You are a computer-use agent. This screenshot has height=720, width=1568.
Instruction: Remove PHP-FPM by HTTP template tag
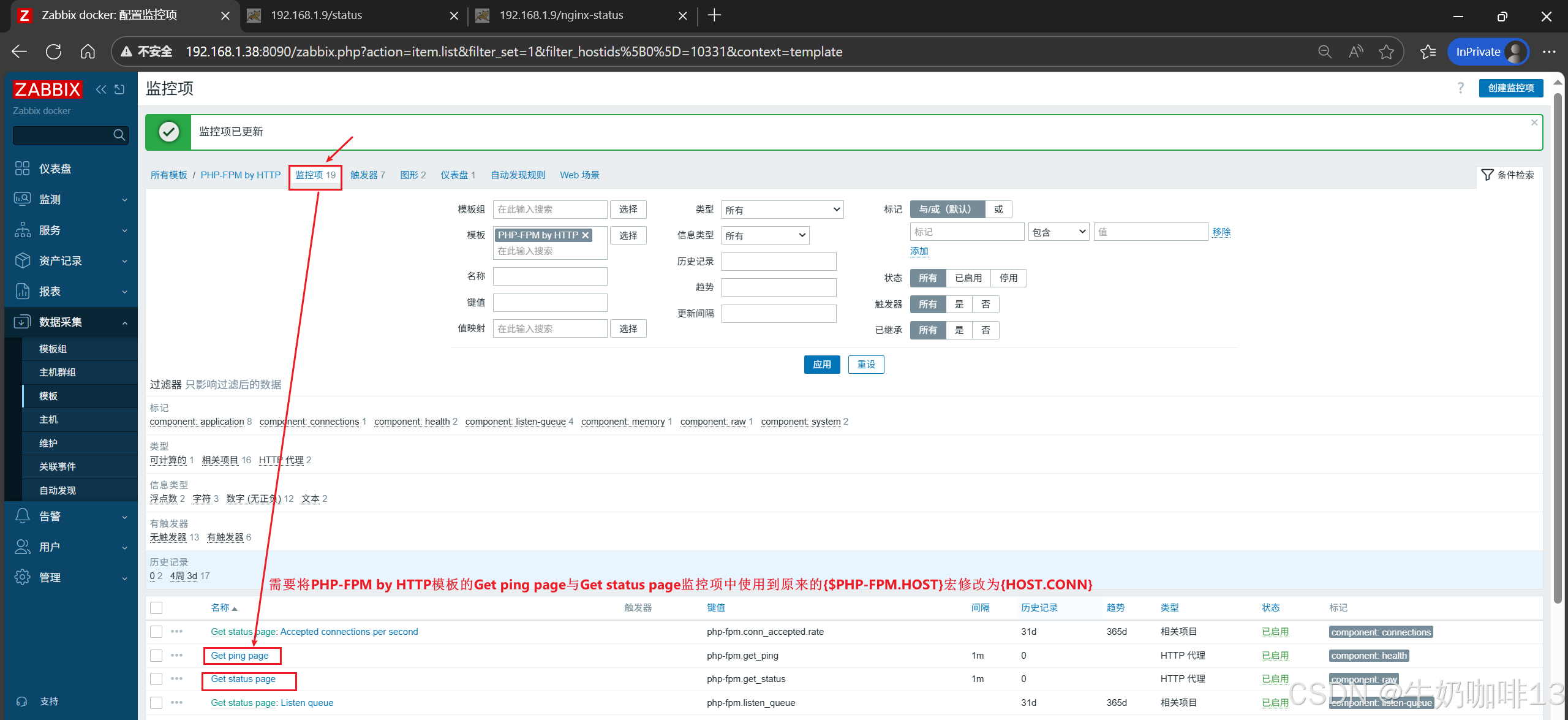(x=586, y=235)
